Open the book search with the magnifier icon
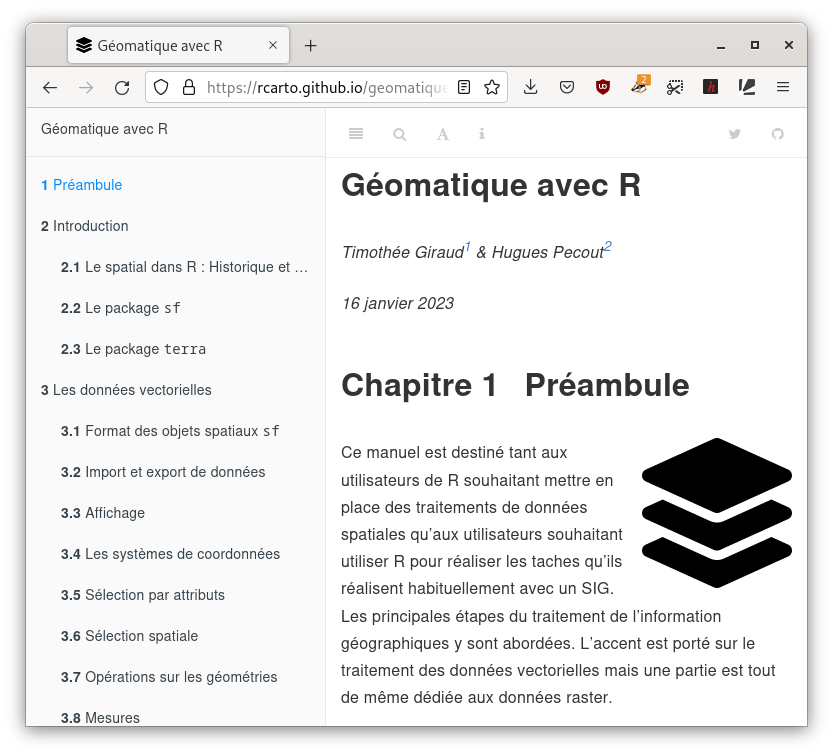This screenshot has height=755, width=833. click(x=399, y=134)
